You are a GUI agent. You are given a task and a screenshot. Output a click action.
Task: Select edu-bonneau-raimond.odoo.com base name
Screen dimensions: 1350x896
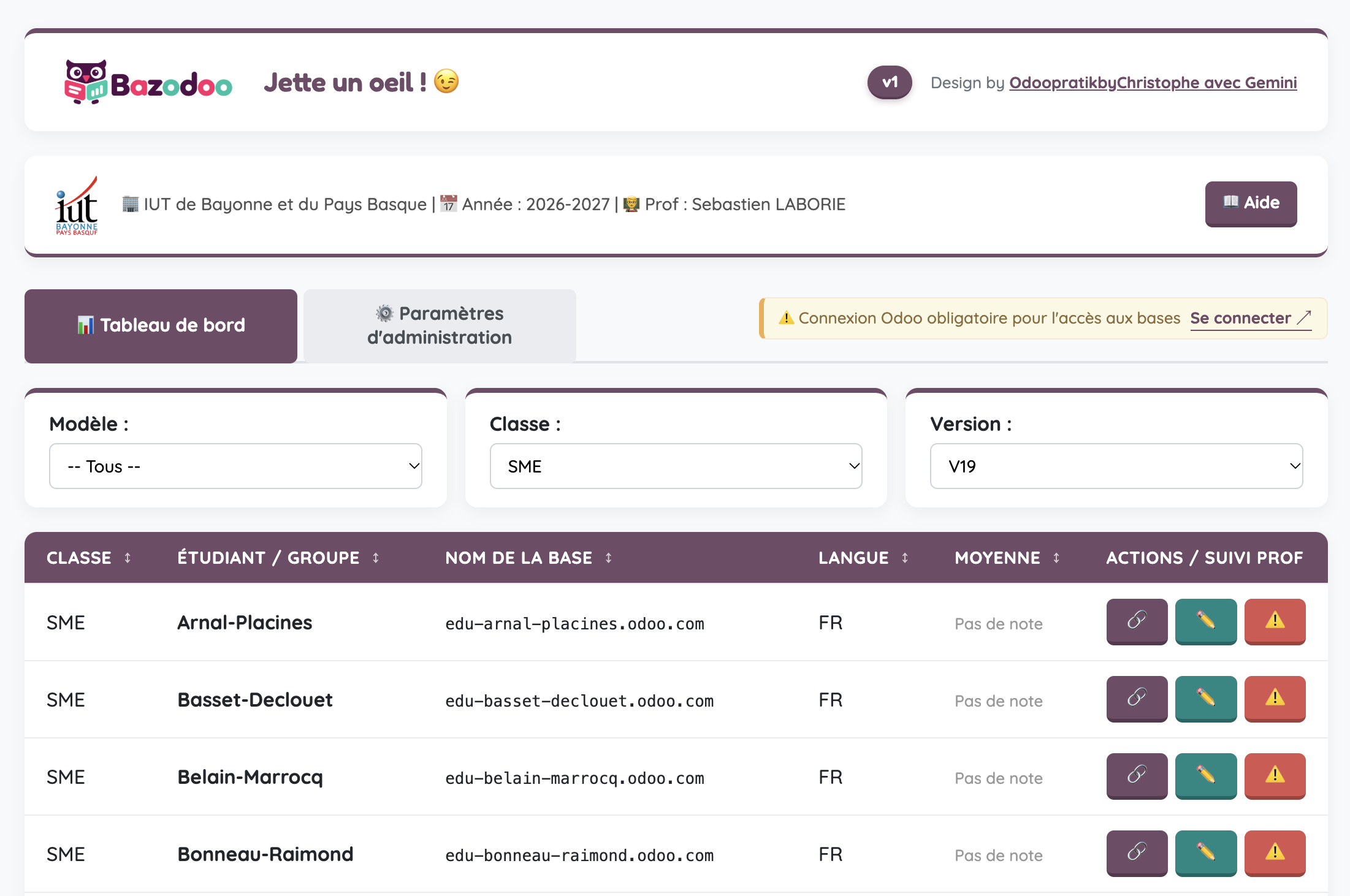pos(579,856)
